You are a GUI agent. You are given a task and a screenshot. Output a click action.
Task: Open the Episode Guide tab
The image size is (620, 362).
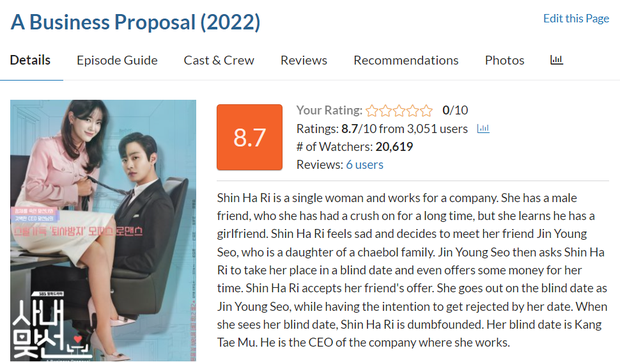coord(117,60)
